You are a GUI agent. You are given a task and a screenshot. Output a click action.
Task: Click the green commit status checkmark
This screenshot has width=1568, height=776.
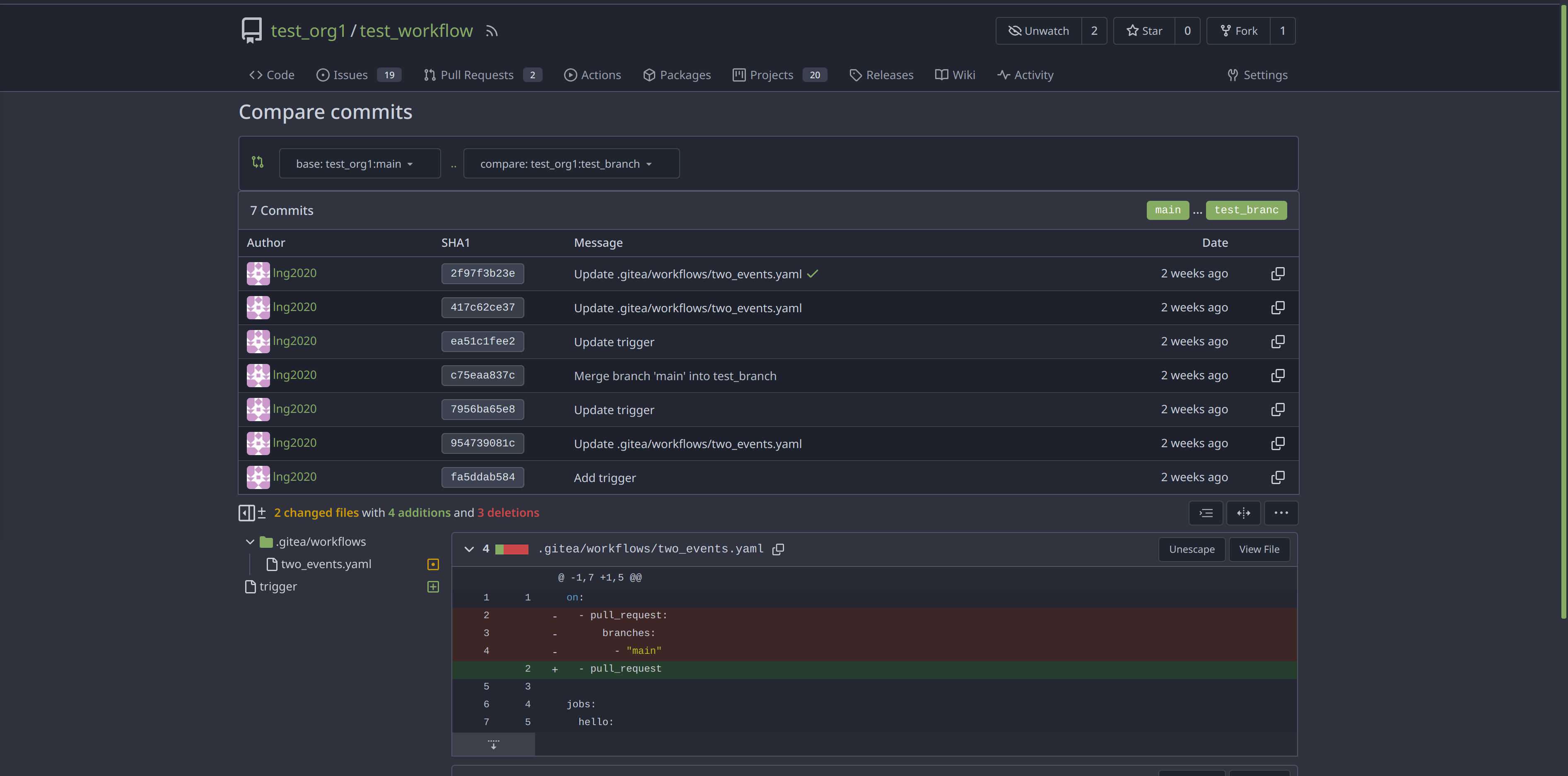(x=813, y=274)
